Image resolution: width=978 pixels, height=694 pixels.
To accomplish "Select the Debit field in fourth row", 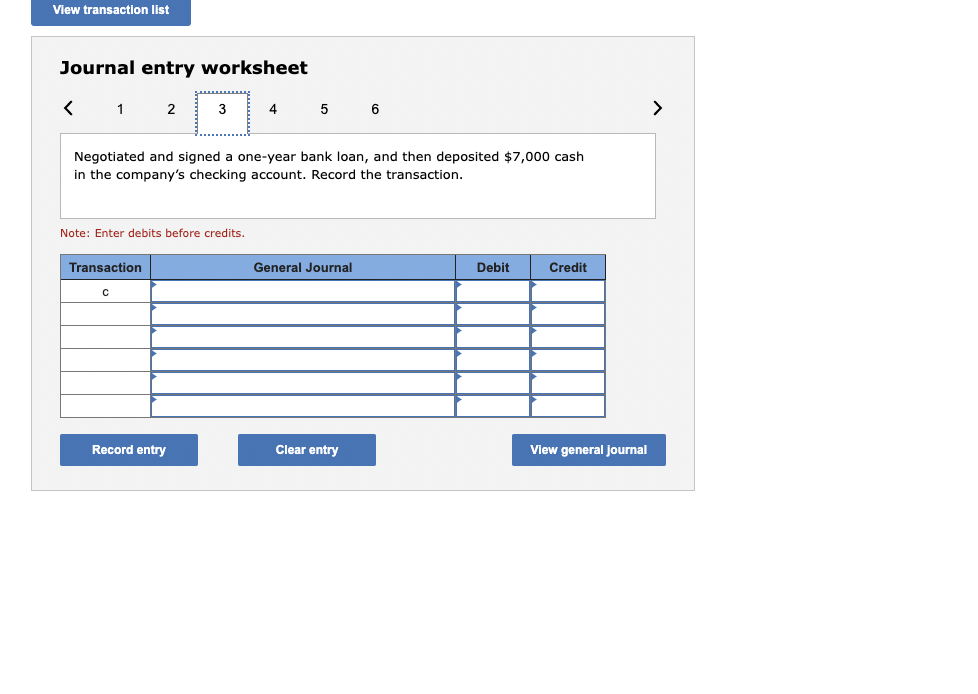I will click(493, 360).
